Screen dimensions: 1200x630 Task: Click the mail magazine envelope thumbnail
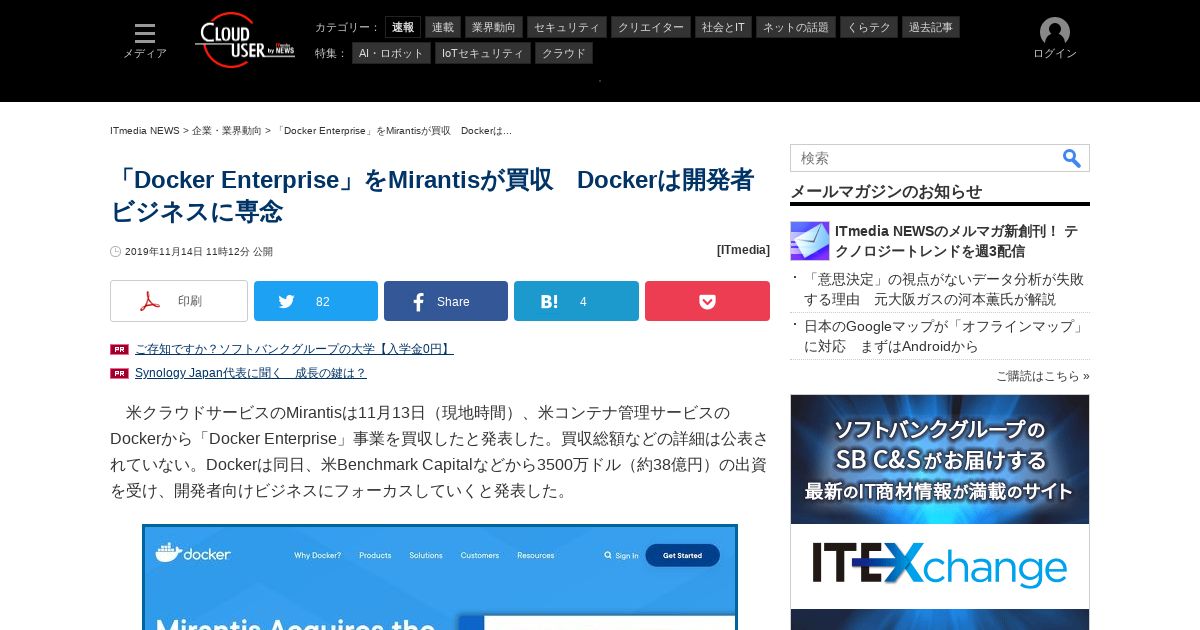click(x=810, y=241)
